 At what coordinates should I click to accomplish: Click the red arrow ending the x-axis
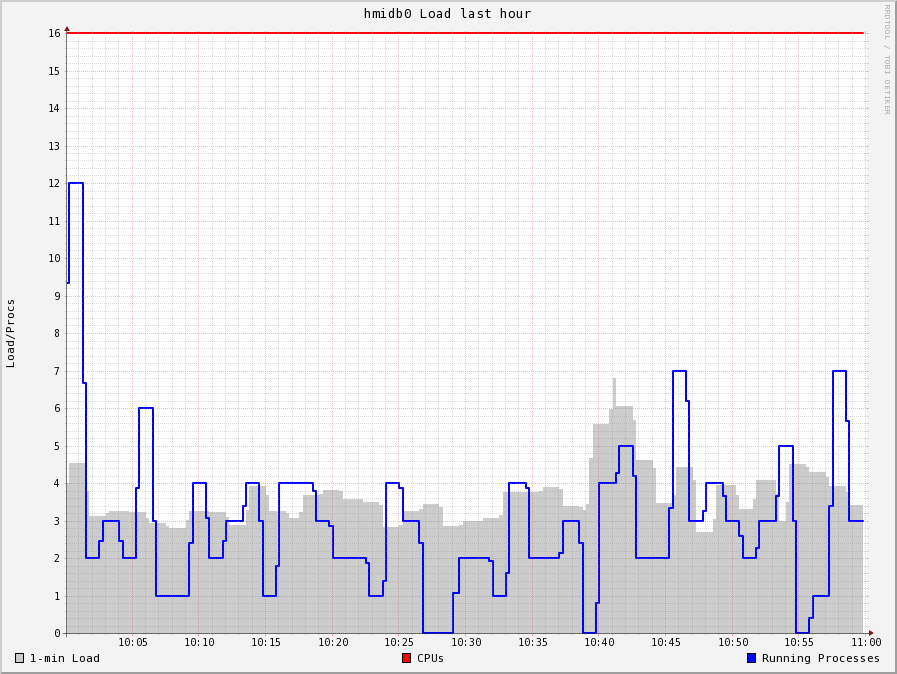pos(871,633)
